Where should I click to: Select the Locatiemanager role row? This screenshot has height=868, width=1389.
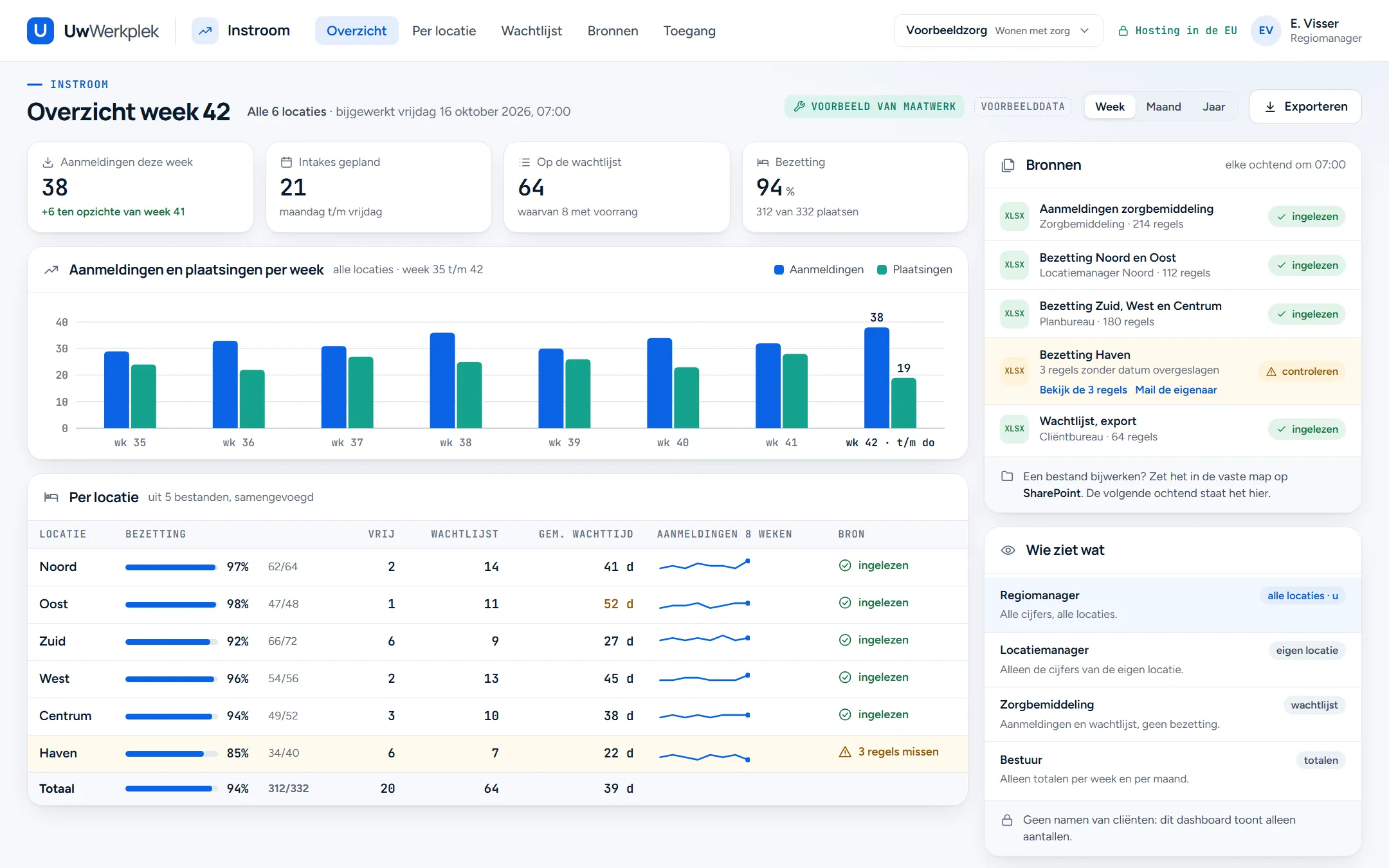(1172, 660)
